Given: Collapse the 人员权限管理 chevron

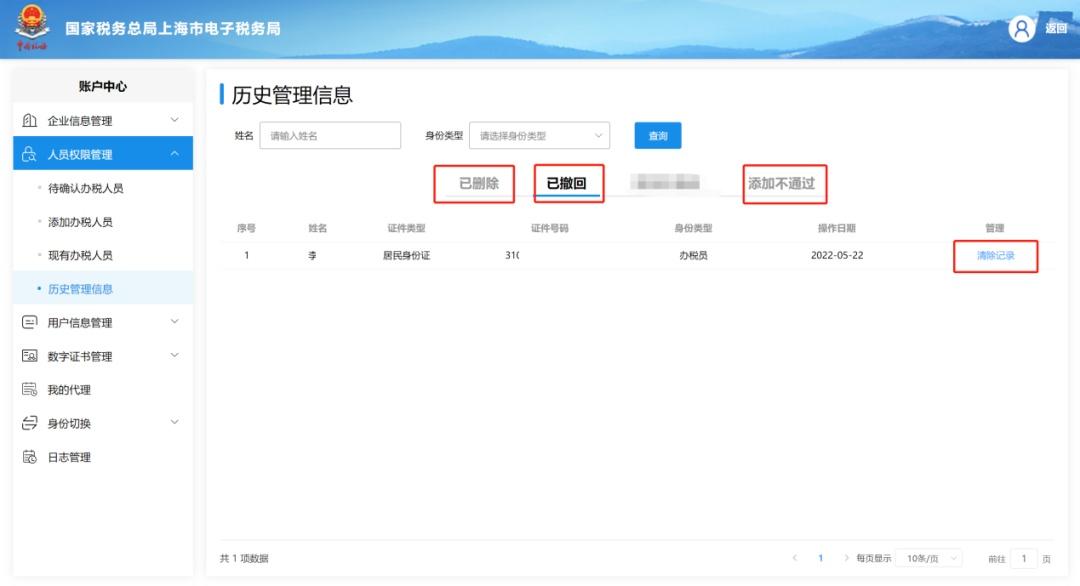Looking at the screenshot, I should (x=174, y=154).
